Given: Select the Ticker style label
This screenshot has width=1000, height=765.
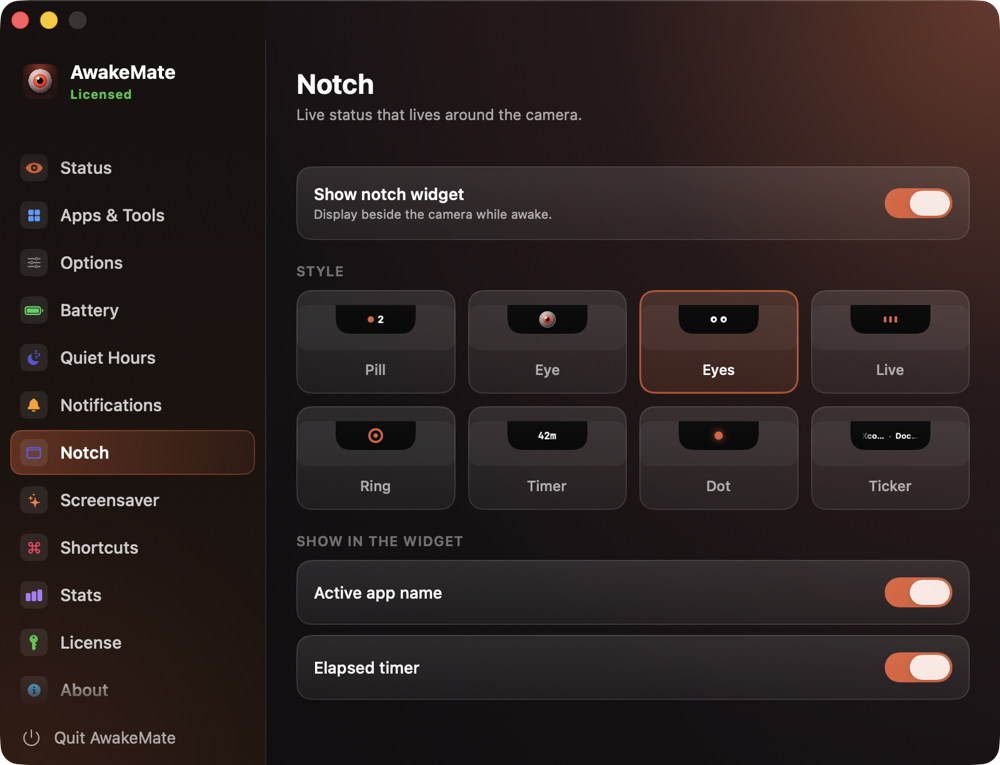Looking at the screenshot, I should (x=890, y=486).
